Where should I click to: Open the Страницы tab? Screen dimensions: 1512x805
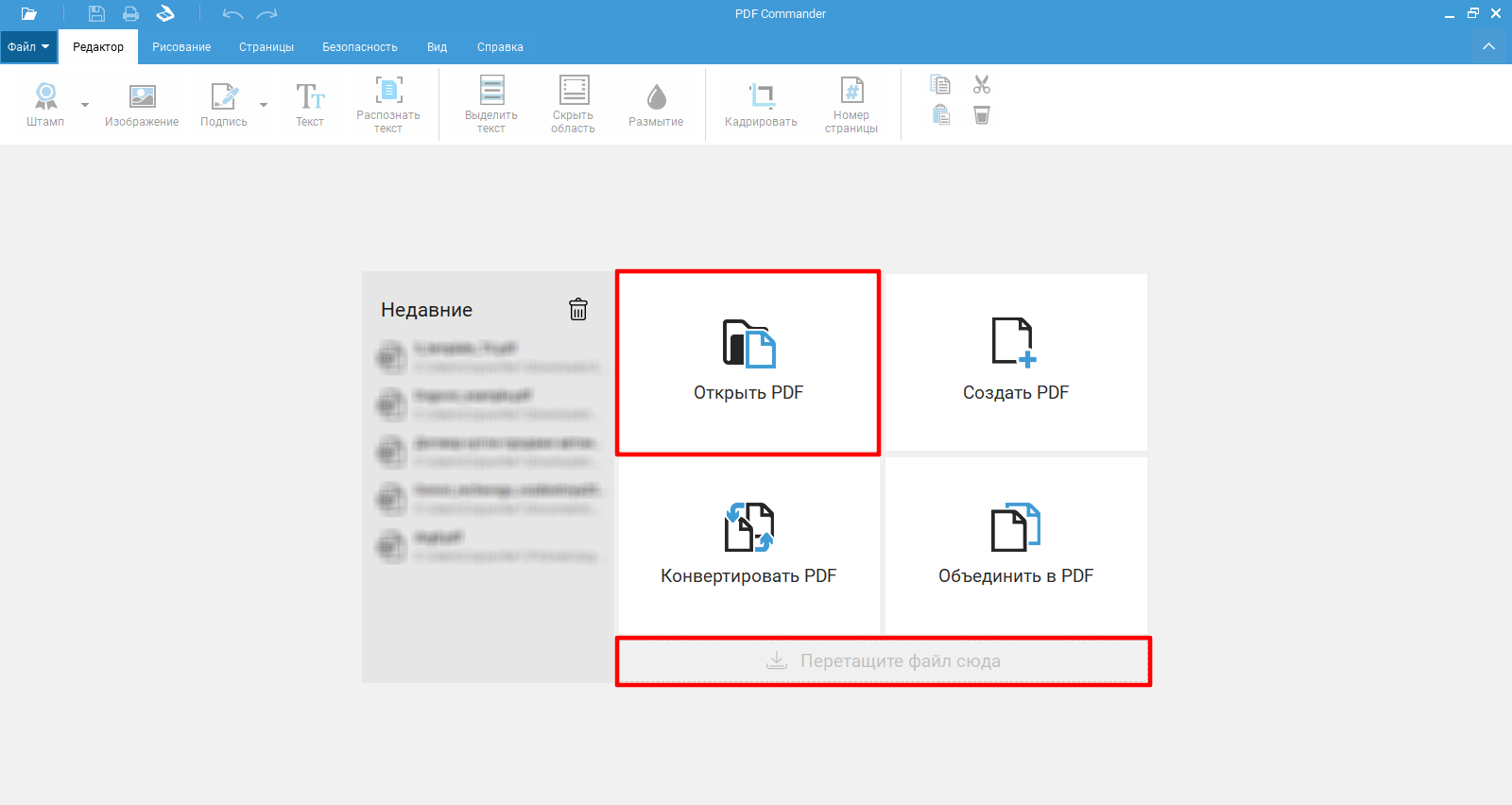[x=266, y=47]
